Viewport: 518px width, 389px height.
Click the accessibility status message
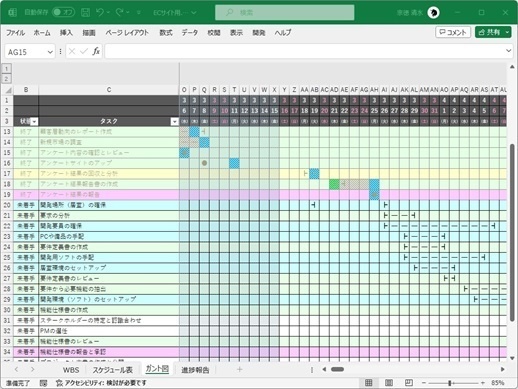[x=101, y=383]
